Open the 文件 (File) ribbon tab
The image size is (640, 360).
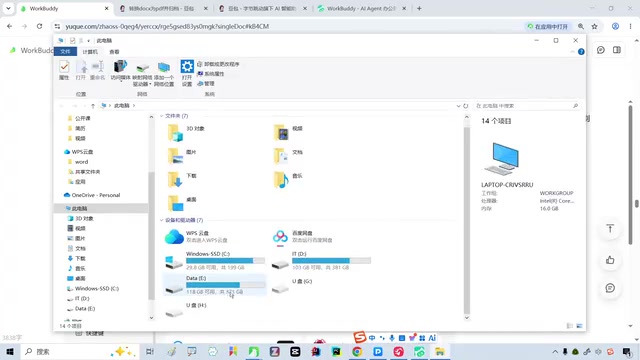pyautogui.click(x=65, y=51)
